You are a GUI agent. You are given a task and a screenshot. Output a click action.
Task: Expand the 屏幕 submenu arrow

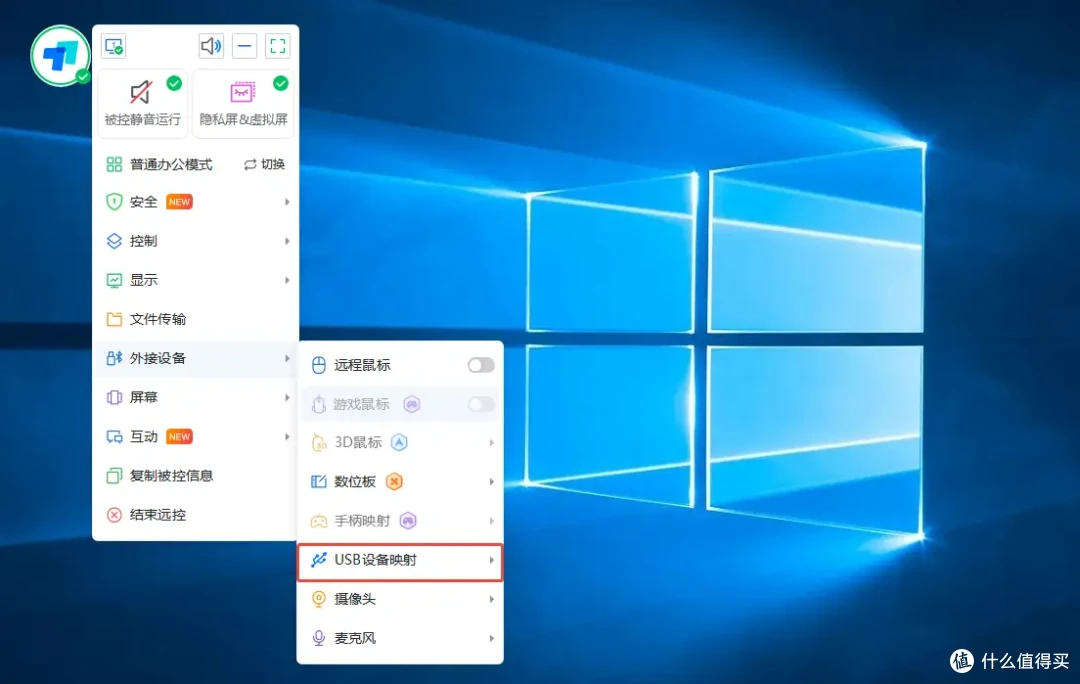[x=287, y=397]
